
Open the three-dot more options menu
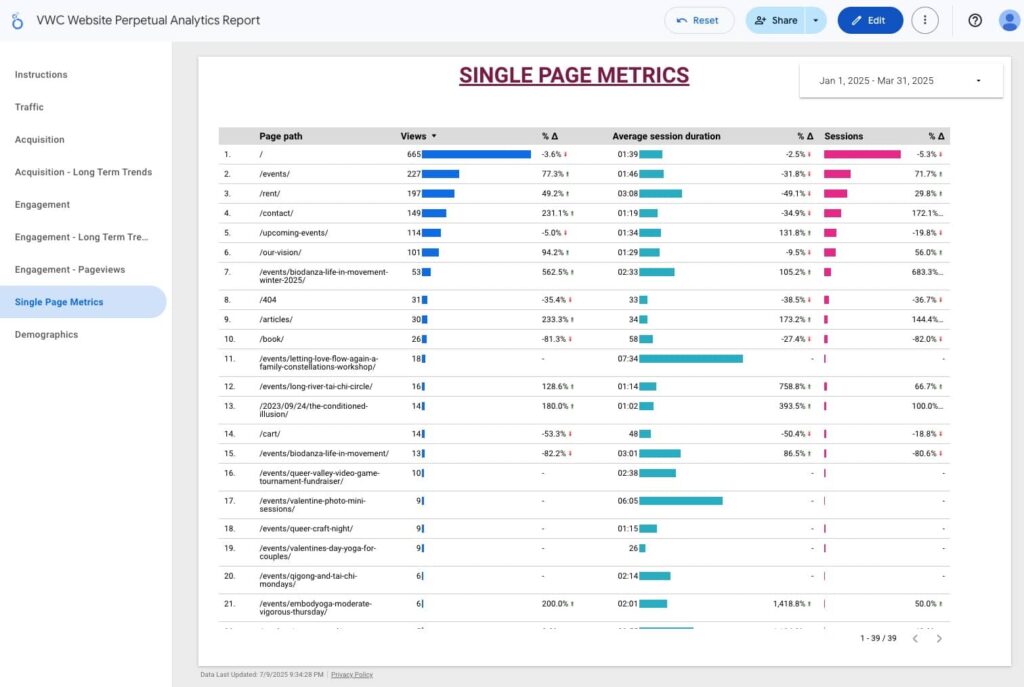point(925,20)
